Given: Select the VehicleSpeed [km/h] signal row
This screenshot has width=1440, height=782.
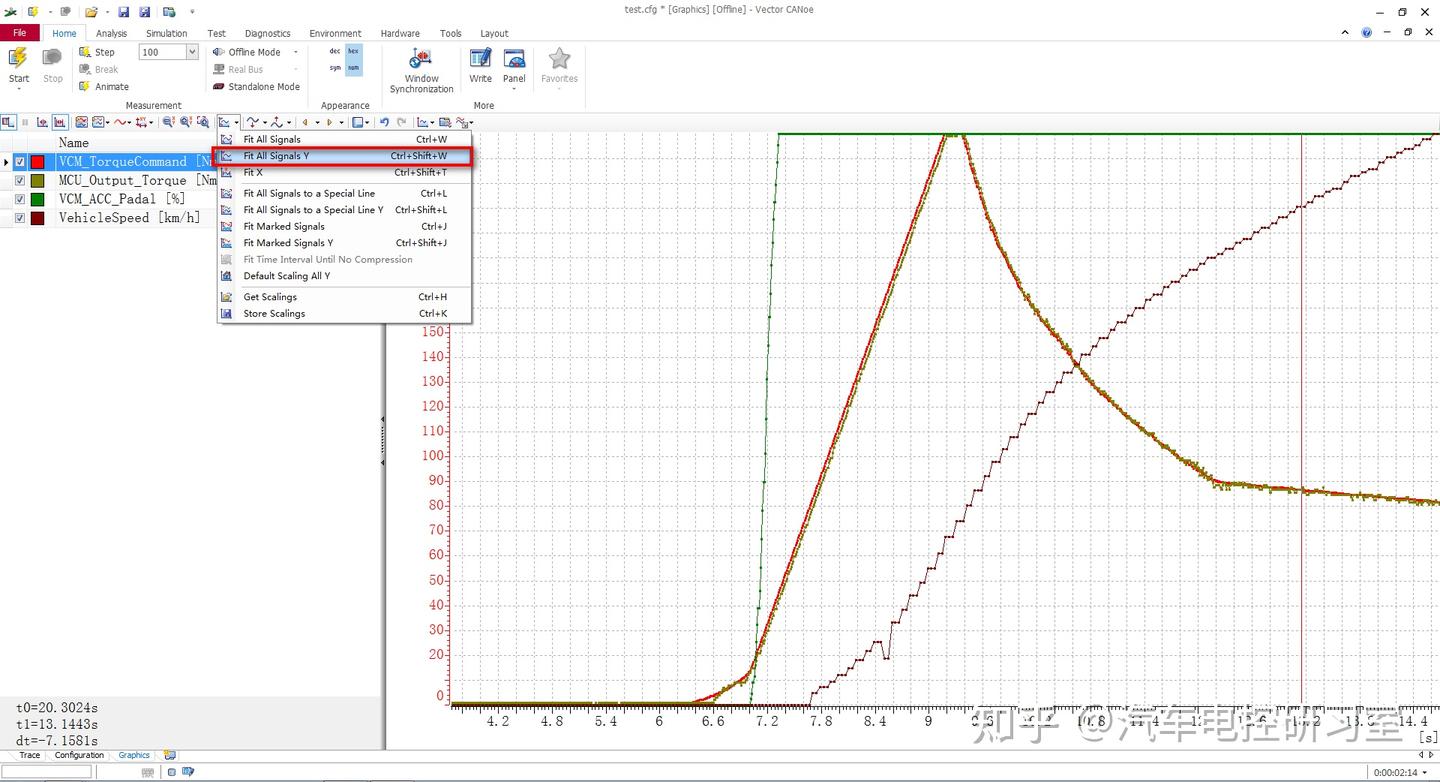Looking at the screenshot, I should point(129,218).
